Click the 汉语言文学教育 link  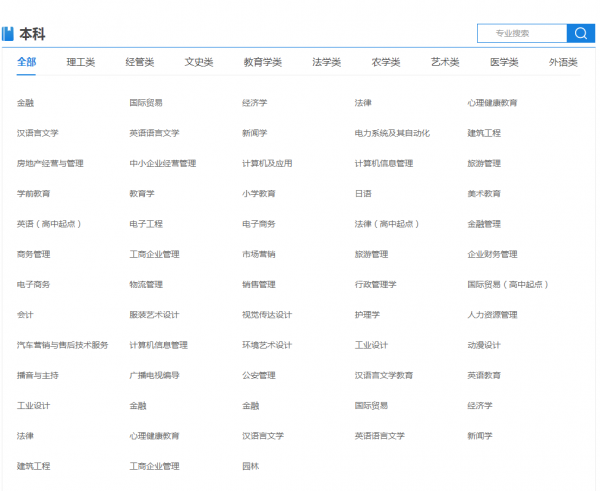pos(384,375)
